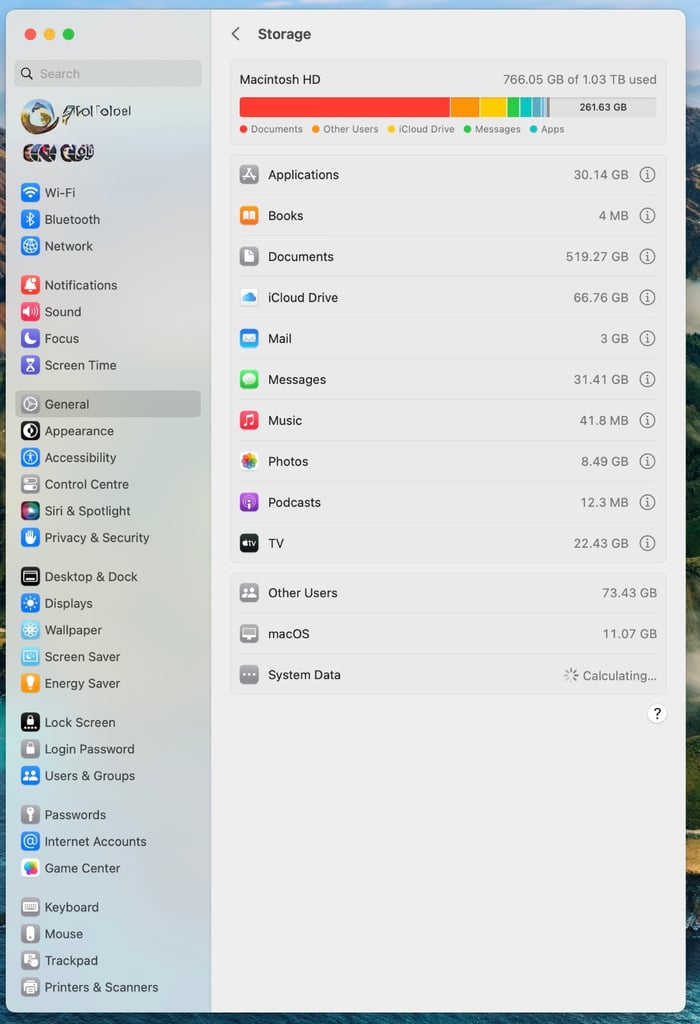Image resolution: width=700 pixels, height=1024 pixels.
Task: Select Network in the sidebar
Action: click(x=108, y=246)
